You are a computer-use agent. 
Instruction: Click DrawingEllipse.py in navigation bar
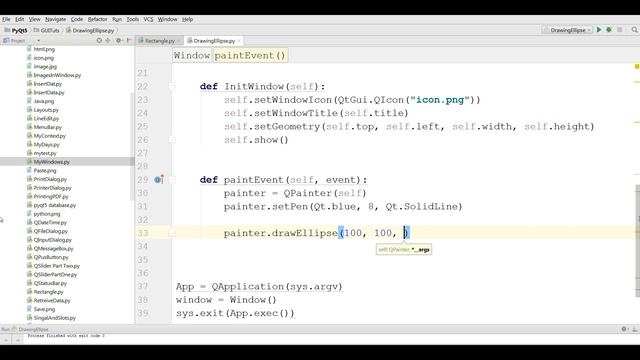click(x=90, y=30)
